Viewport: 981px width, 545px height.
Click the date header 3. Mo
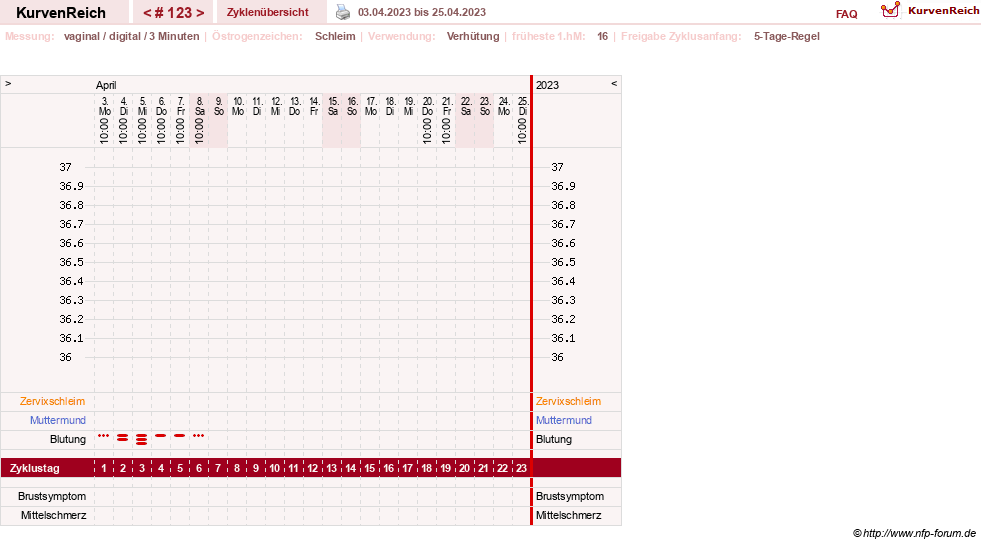[x=104, y=106]
